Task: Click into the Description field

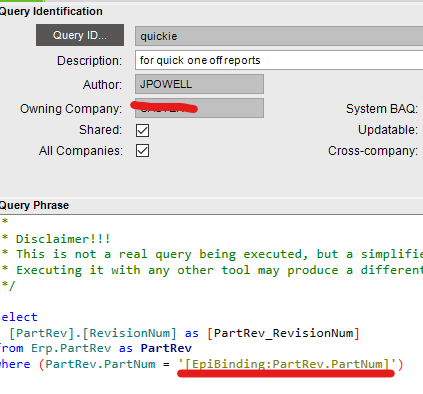Action: pyautogui.click(x=279, y=60)
